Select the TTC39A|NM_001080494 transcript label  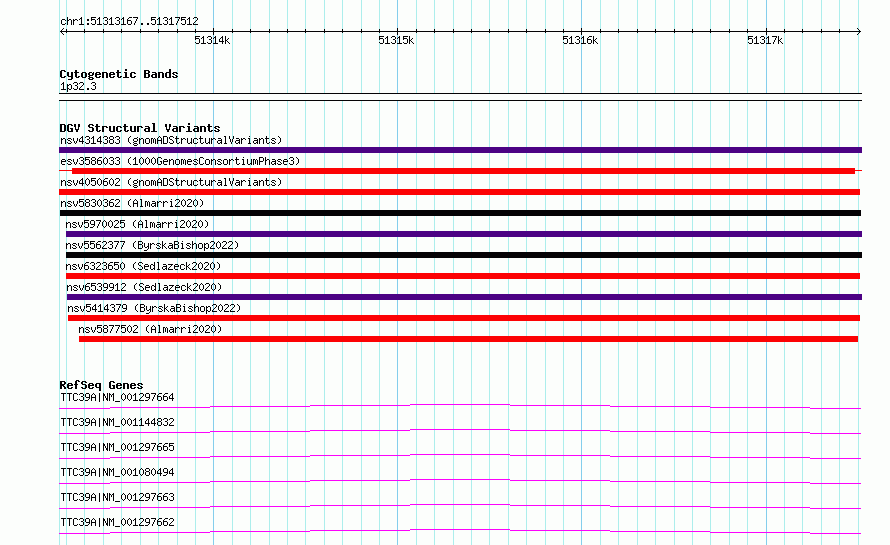point(117,472)
